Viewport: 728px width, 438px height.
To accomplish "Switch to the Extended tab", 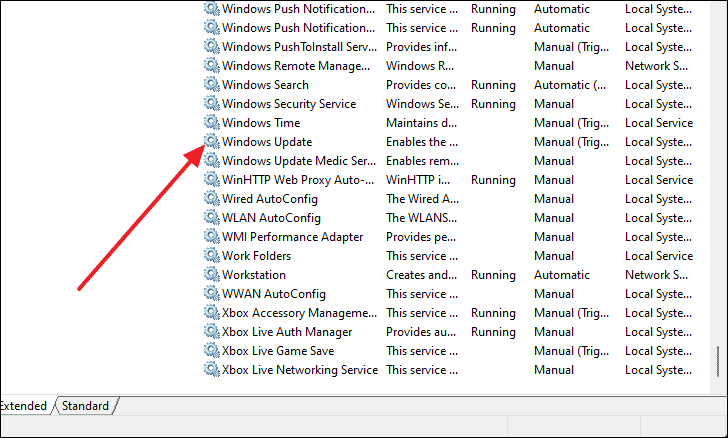I will pyautogui.click(x=23, y=405).
